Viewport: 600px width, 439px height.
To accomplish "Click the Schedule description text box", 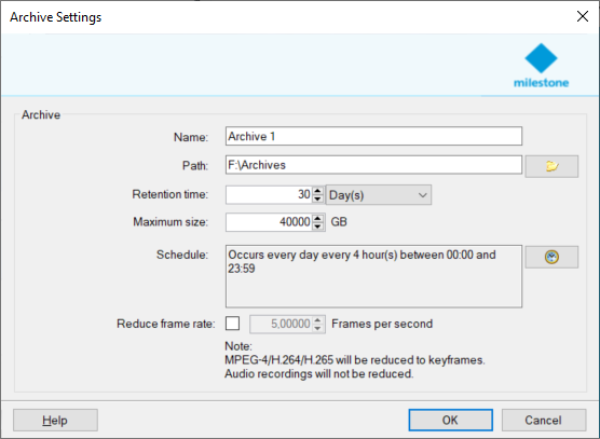I will 373,276.
